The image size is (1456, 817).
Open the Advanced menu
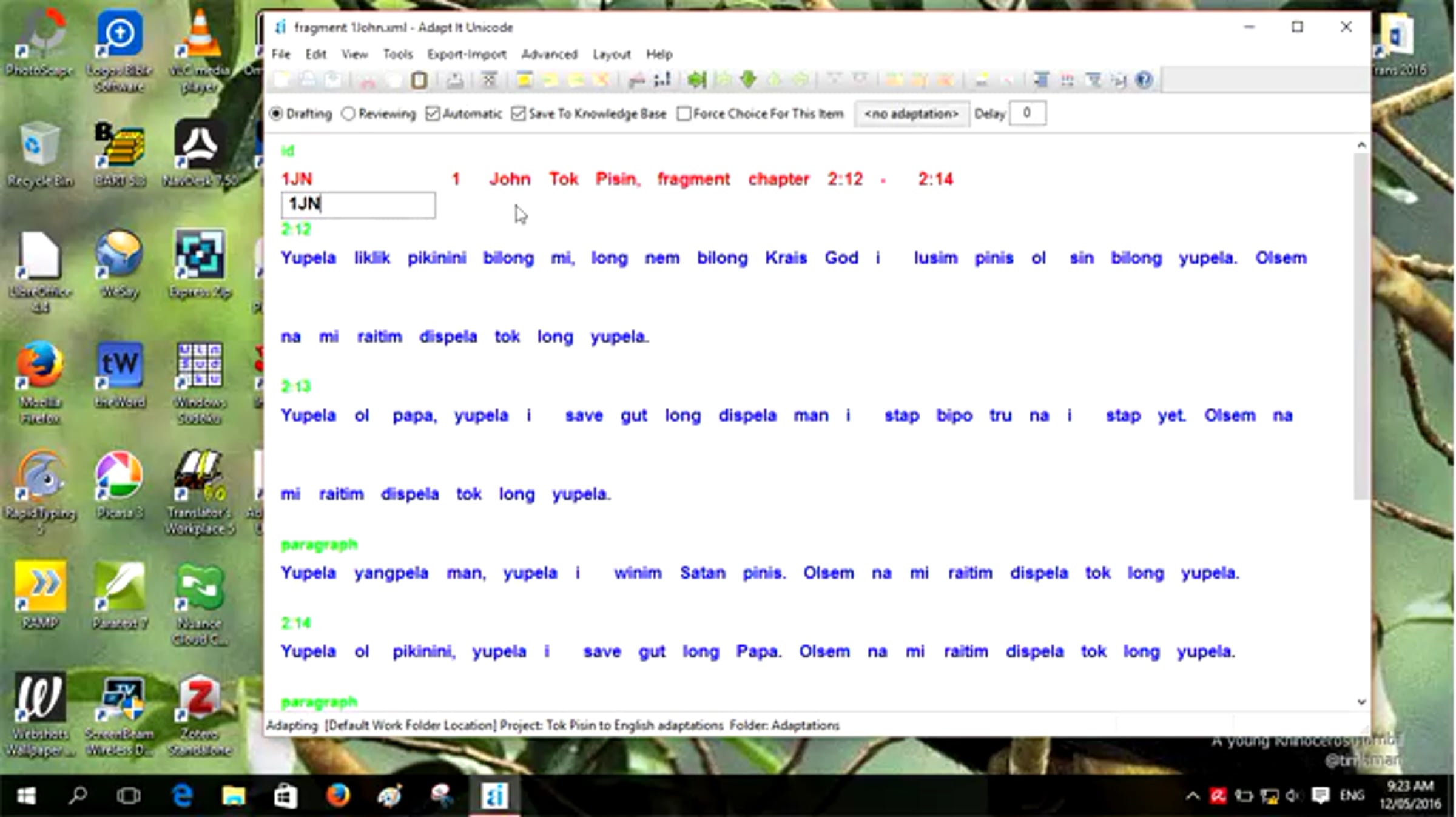coord(549,55)
